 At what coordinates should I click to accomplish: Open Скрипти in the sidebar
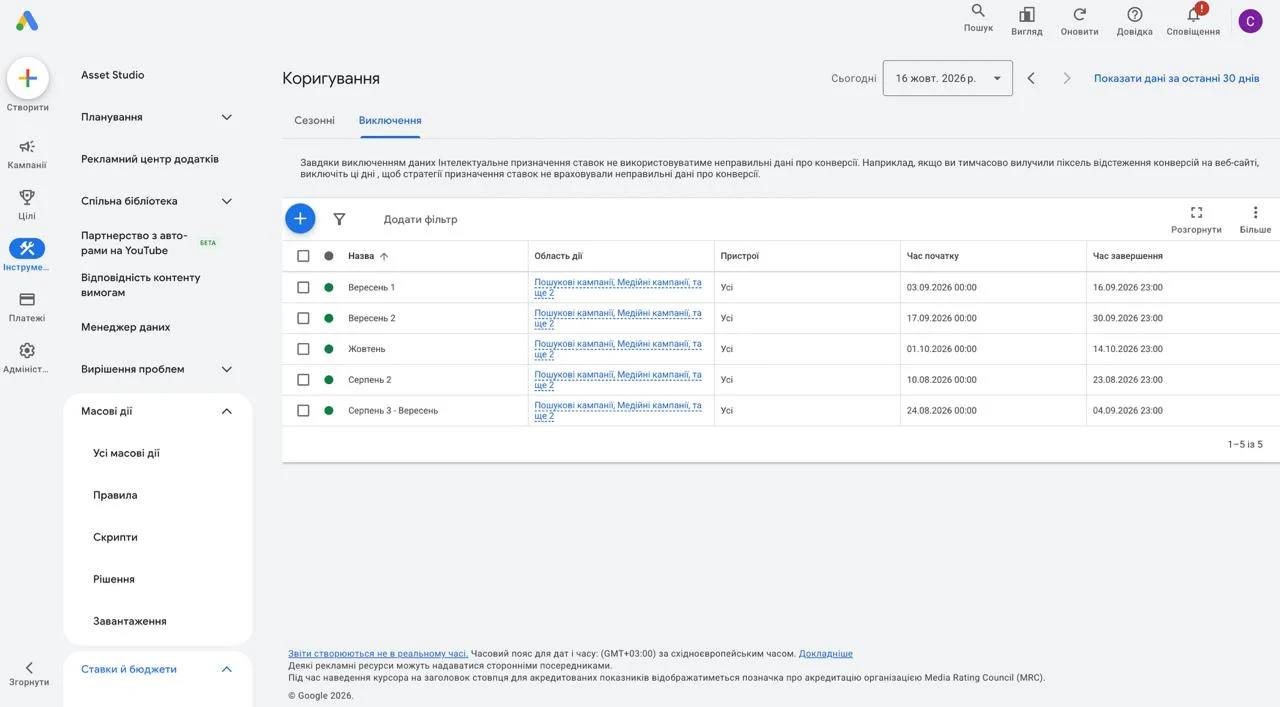pyautogui.click(x=115, y=537)
